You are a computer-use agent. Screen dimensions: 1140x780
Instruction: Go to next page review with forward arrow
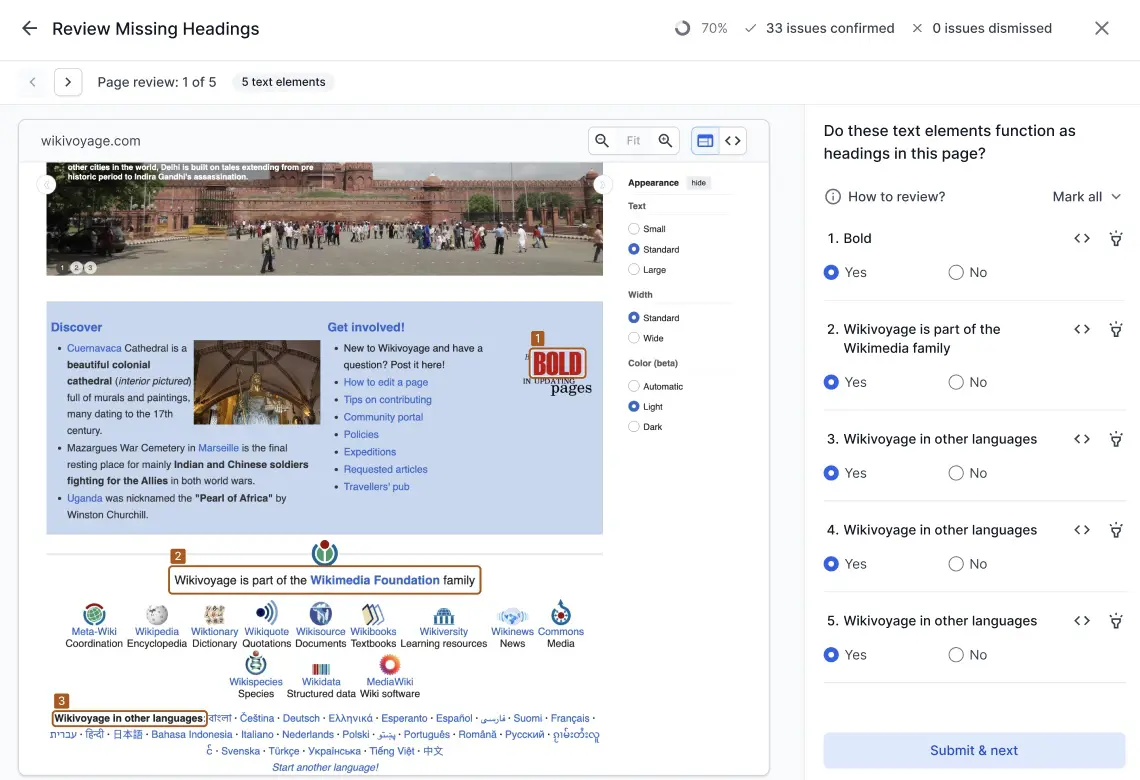click(x=67, y=81)
